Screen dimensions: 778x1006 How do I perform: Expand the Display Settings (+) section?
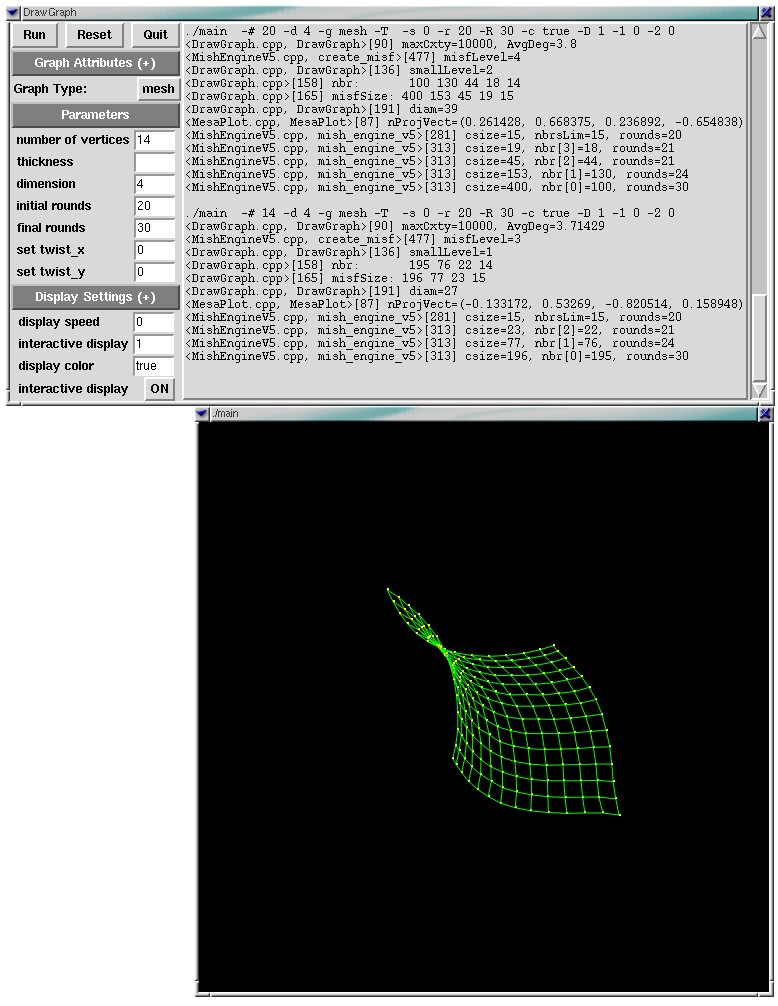pyautogui.click(x=95, y=297)
